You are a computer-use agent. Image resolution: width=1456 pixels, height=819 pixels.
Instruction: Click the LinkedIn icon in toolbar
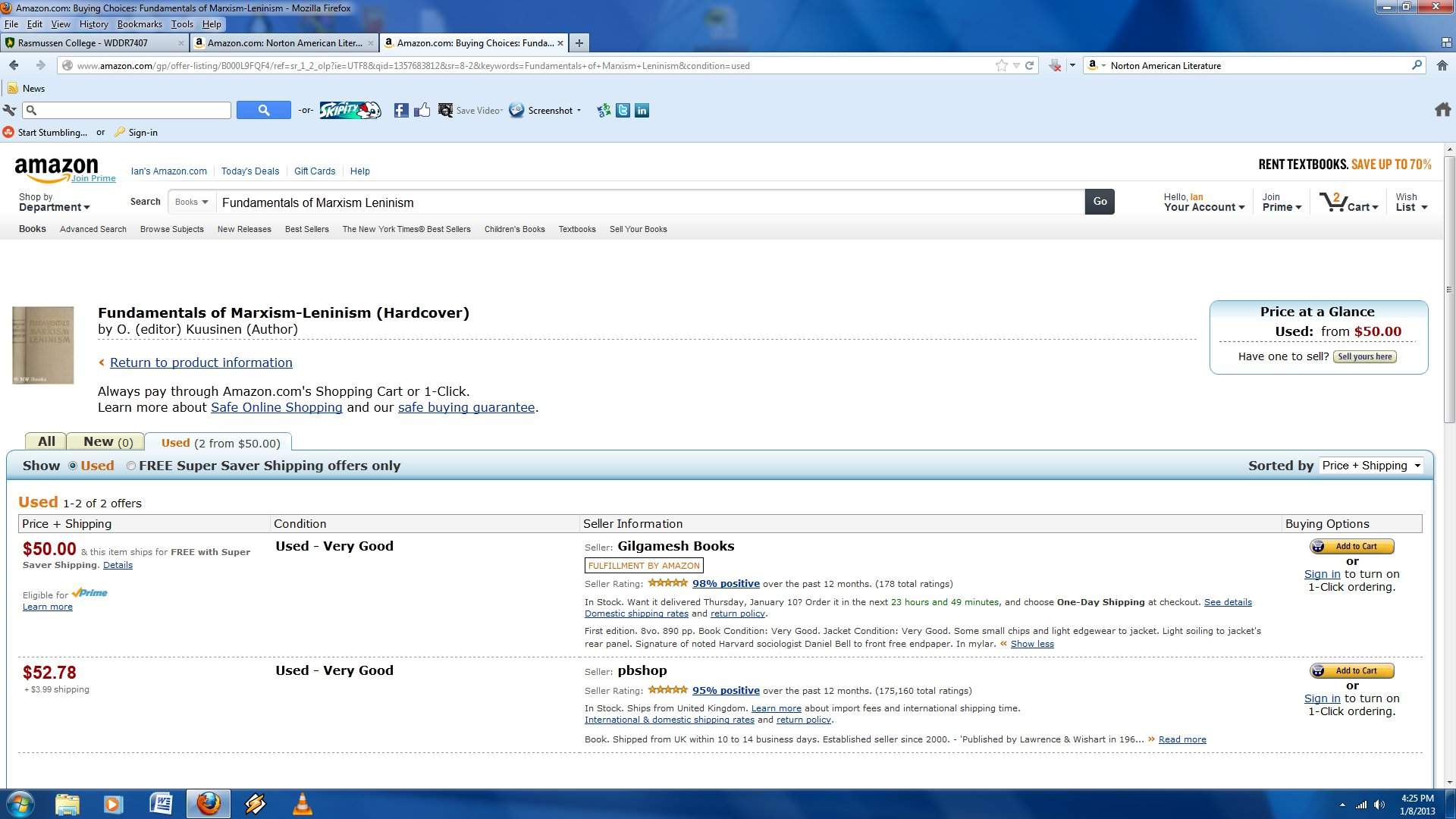[642, 111]
